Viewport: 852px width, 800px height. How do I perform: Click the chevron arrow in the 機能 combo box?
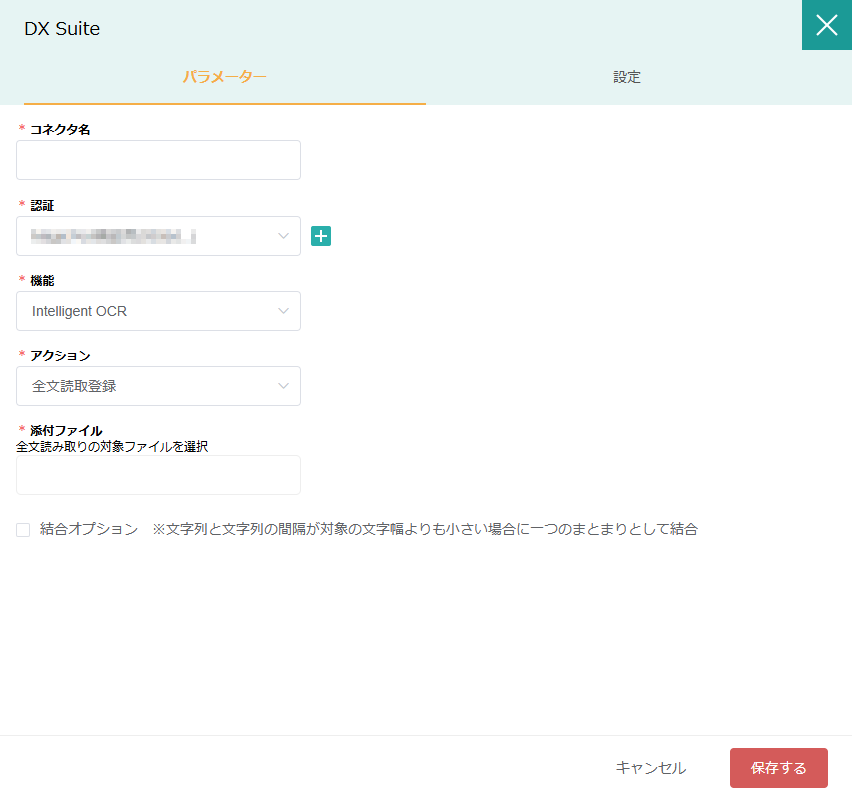283,311
